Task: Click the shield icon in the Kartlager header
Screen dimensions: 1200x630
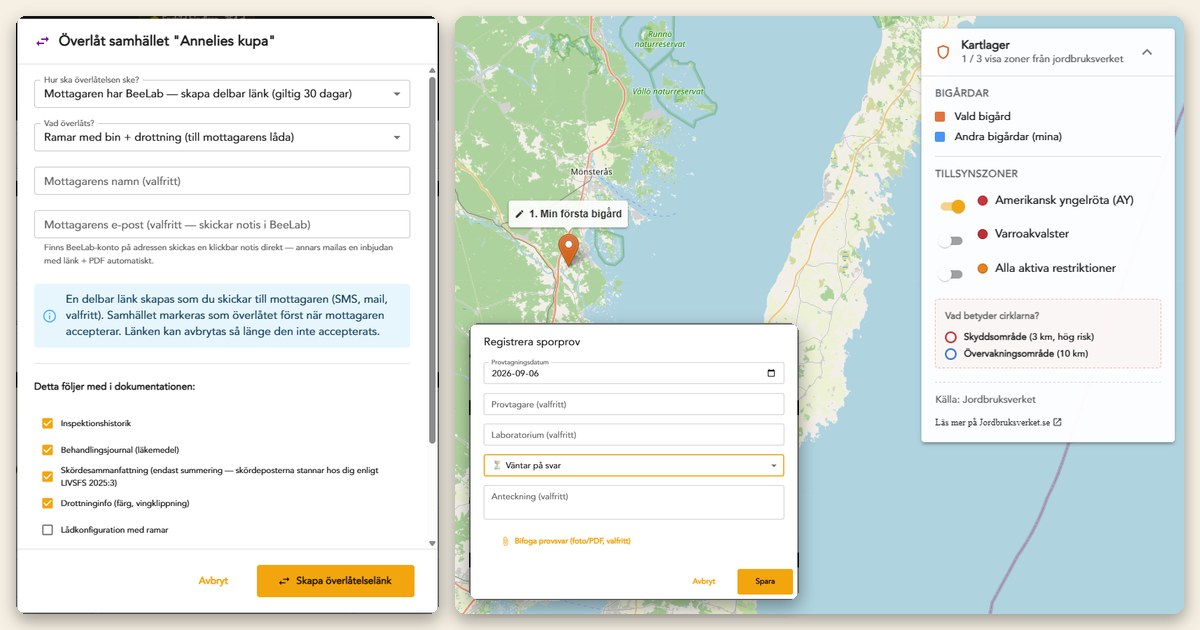Action: click(942, 52)
